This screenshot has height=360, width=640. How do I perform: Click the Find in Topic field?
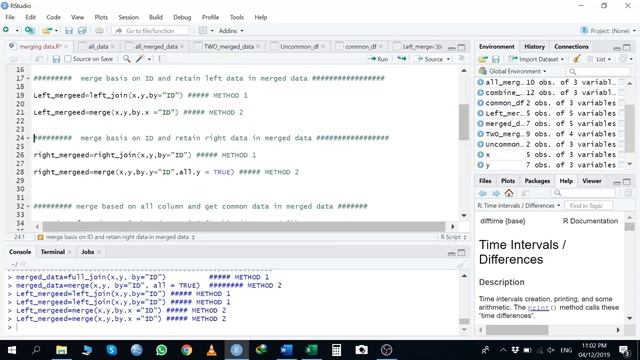(x=588, y=205)
